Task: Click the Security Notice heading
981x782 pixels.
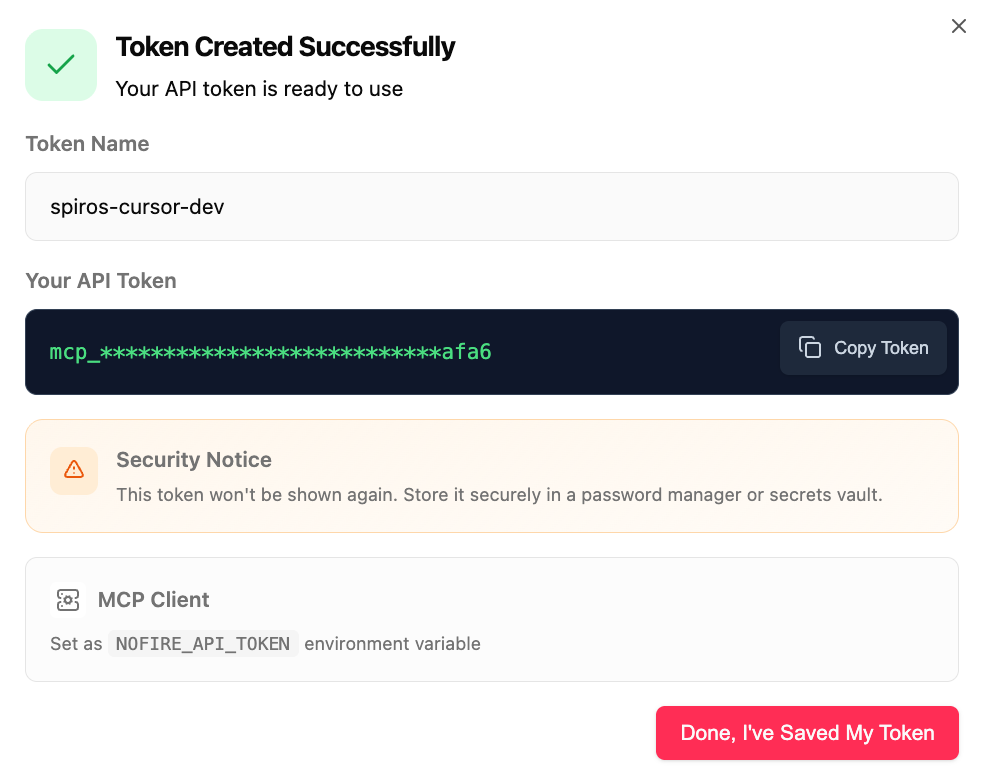Action: point(194,460)
